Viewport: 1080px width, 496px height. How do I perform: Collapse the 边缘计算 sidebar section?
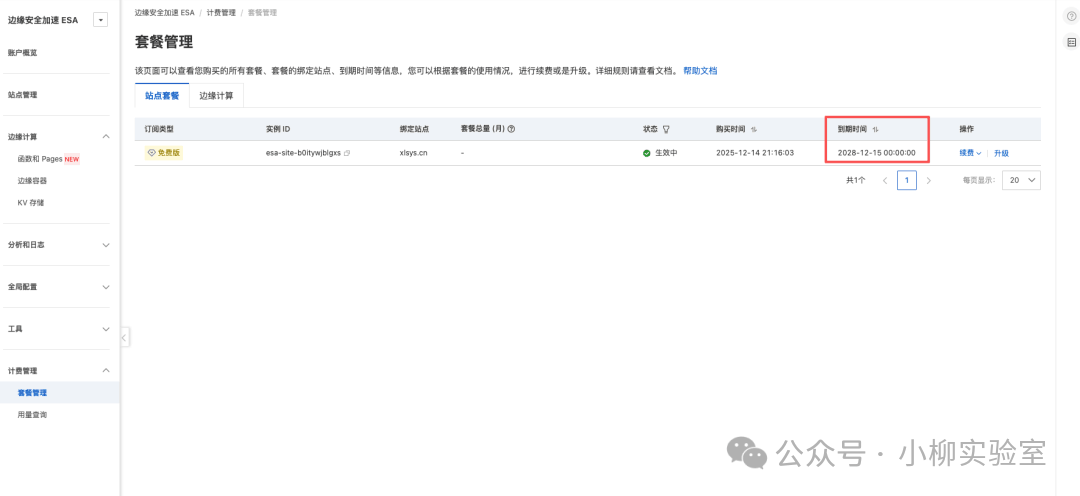click(107, 136)
